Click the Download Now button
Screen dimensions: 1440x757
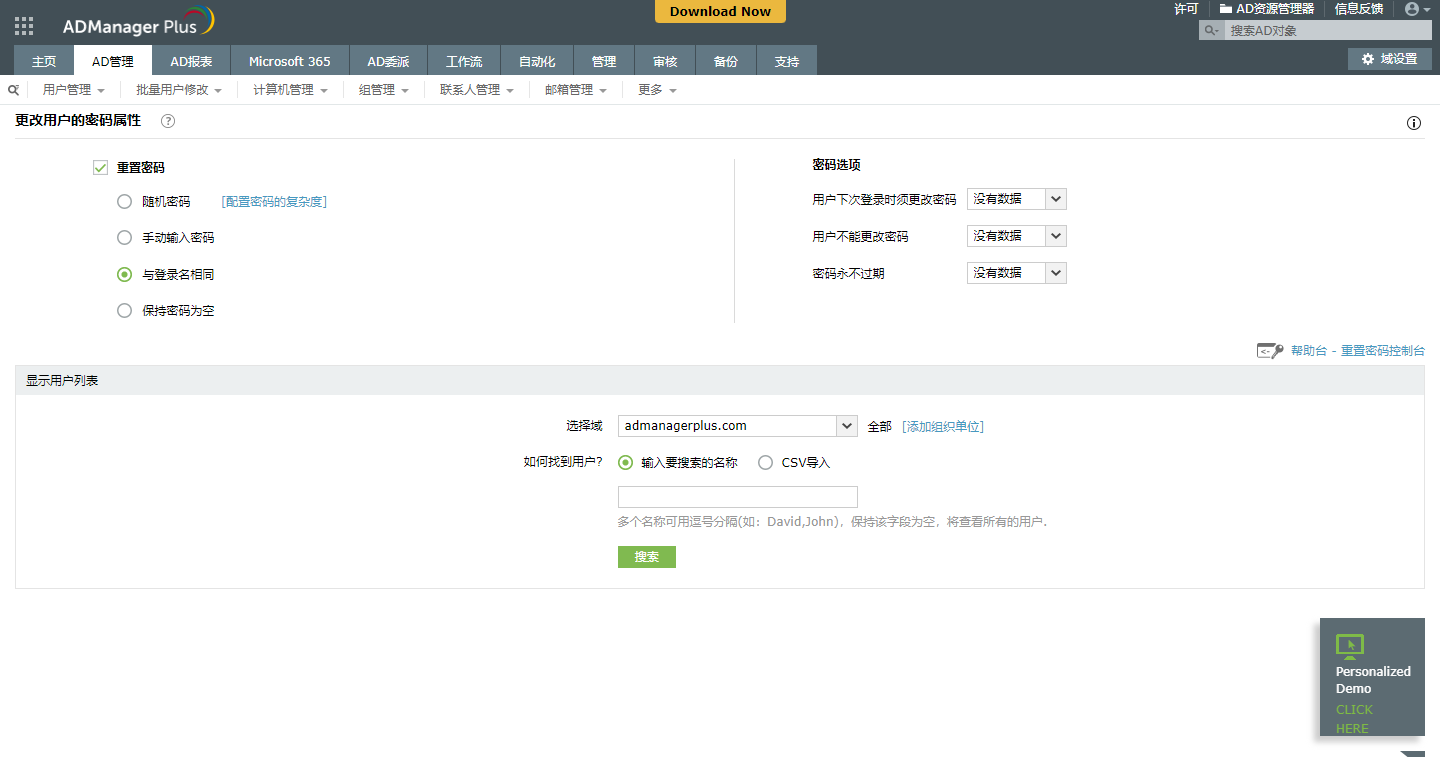720,12
